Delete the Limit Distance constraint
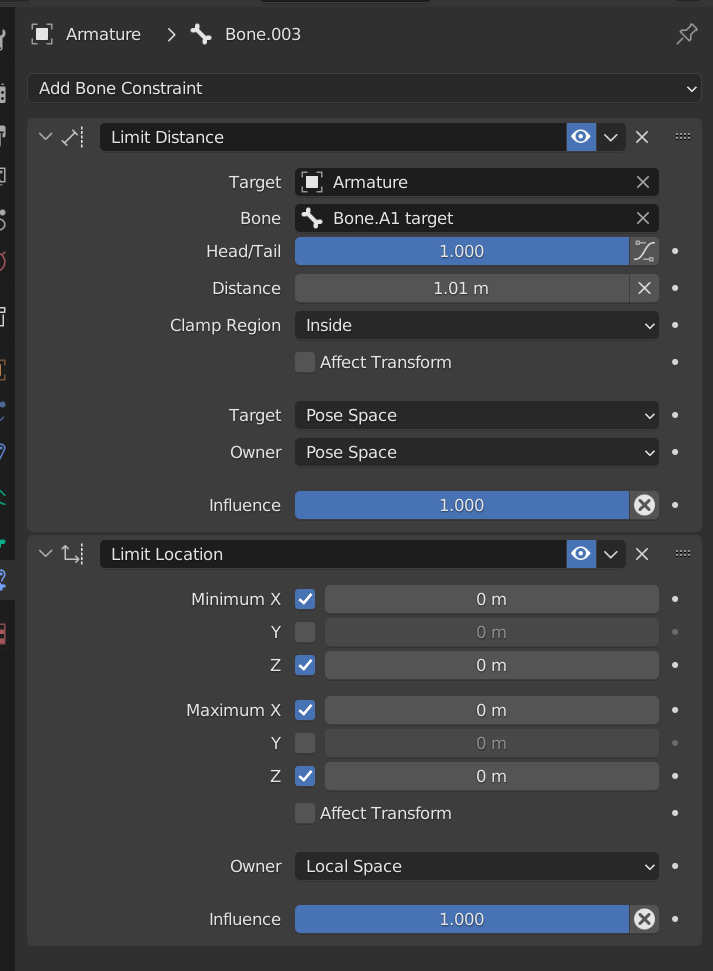 click(x=642, y=137)
